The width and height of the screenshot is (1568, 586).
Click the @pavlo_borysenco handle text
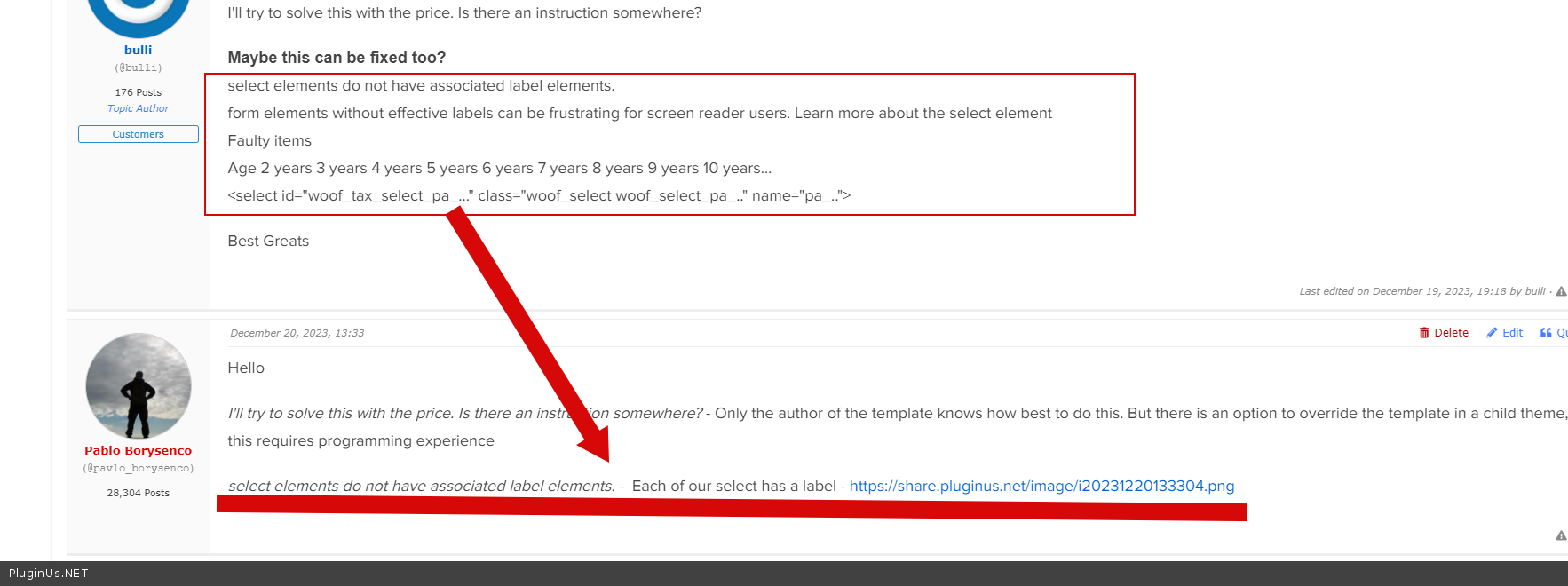tap(138, 468)
